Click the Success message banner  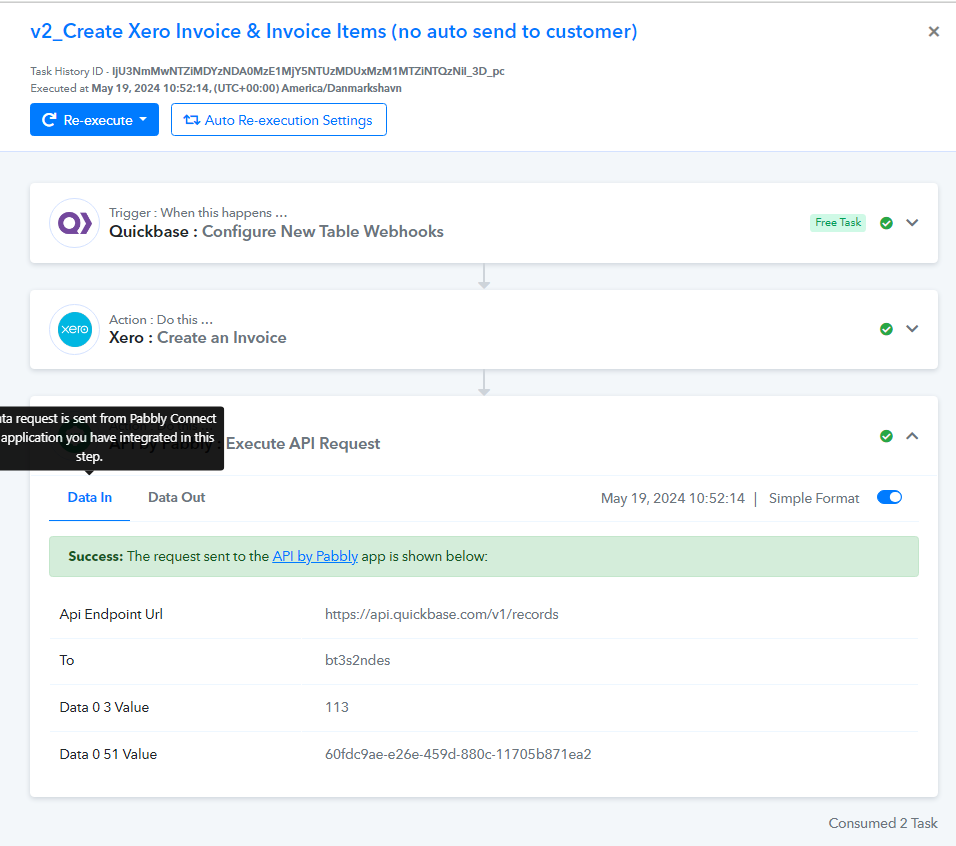(483, 556)
